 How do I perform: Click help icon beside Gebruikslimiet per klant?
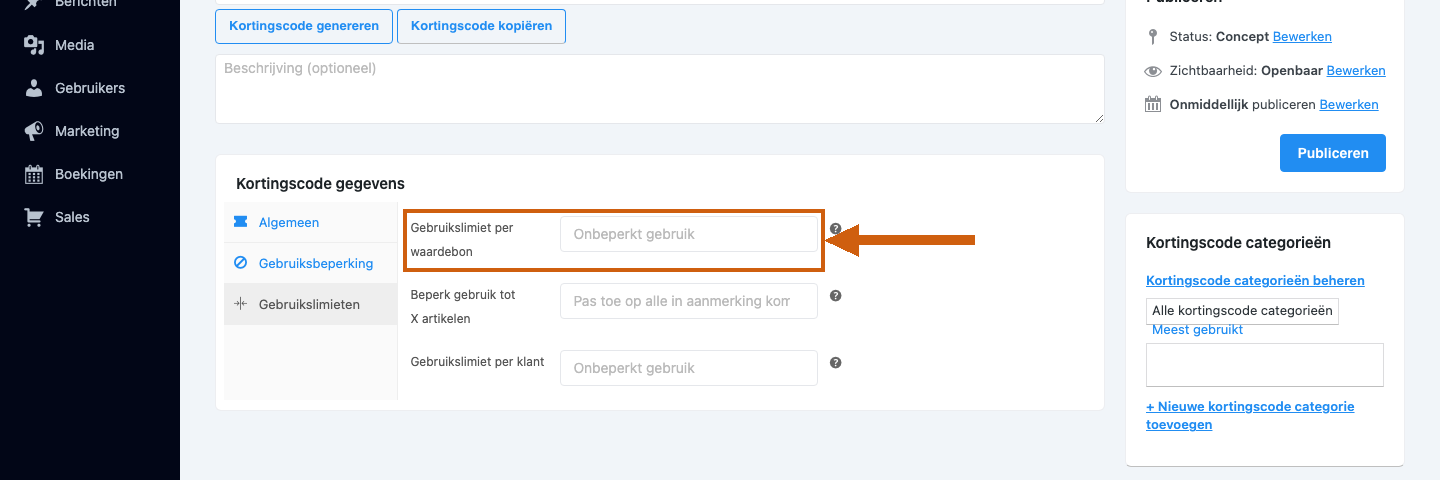(x=836, y=363)
